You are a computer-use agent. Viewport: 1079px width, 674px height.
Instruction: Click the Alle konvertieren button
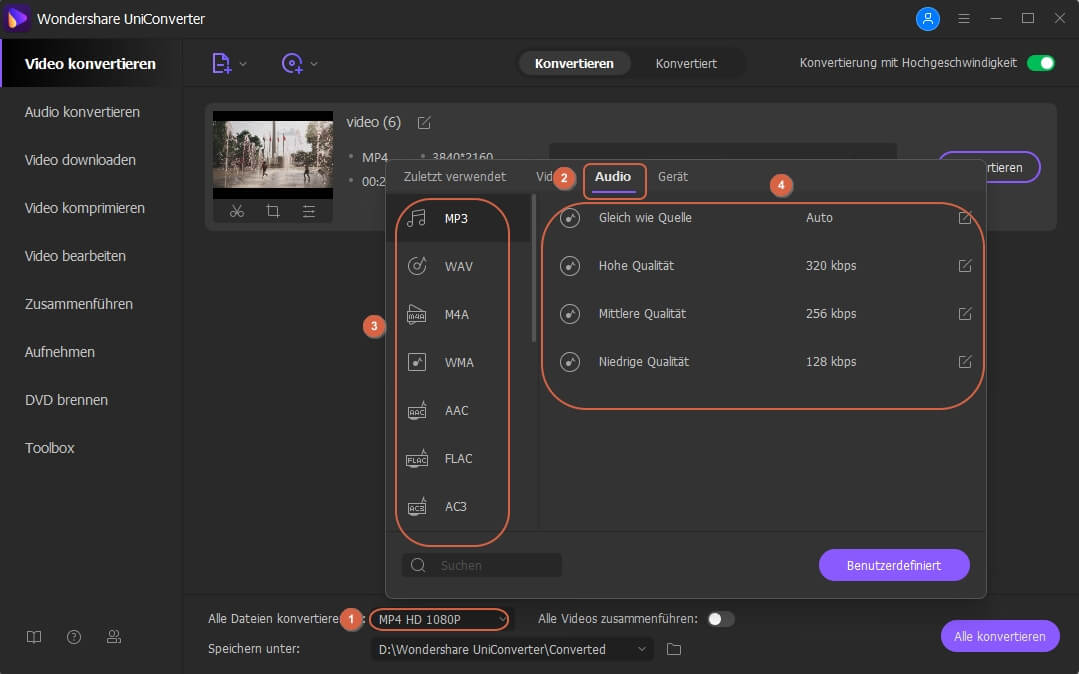[999, 636]
